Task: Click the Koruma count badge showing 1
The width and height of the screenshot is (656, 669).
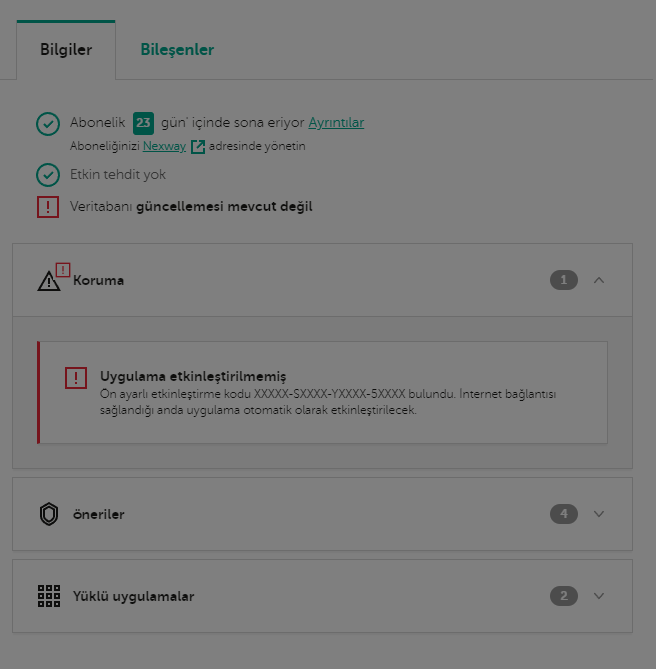Action: pos(564,280)
